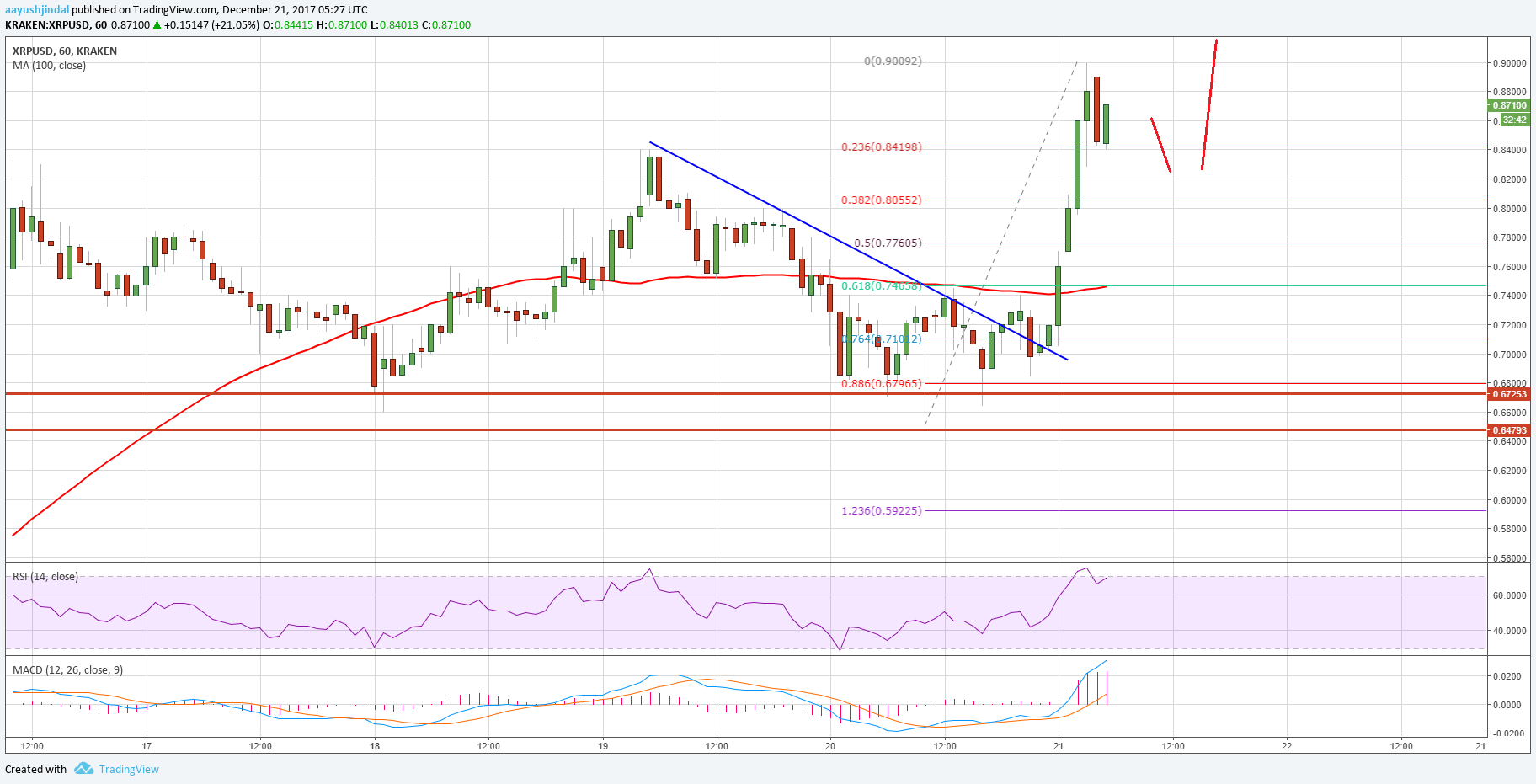Select the KRAKEN:XRPUSD ticker header

tap(51, 25)
